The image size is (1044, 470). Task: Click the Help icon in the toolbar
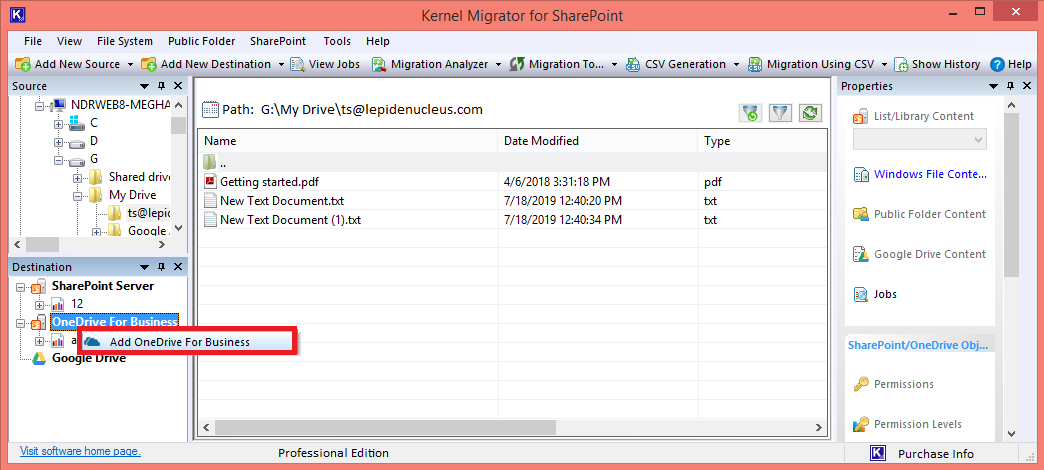(997, 65)
